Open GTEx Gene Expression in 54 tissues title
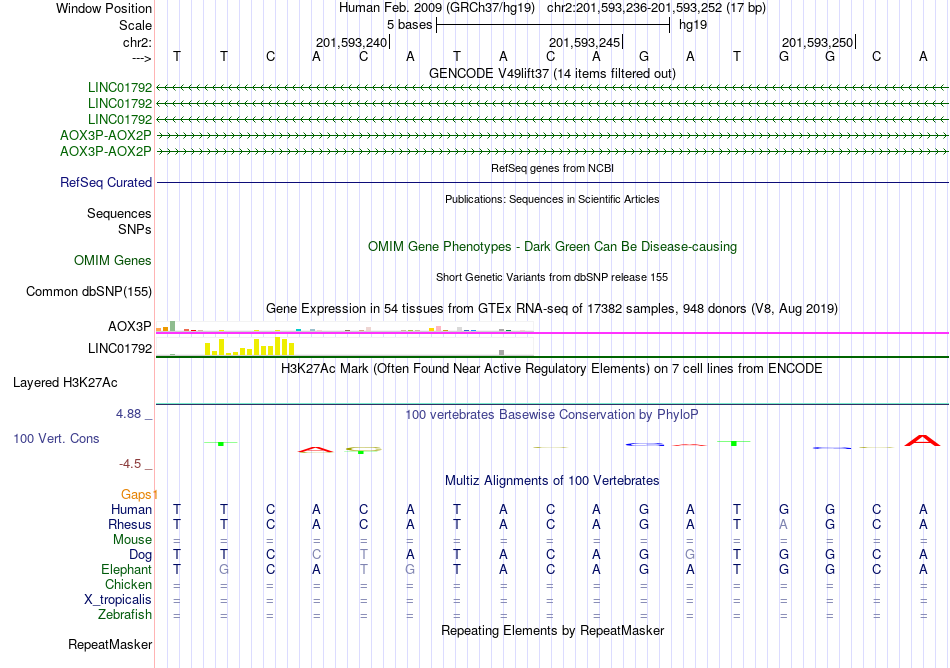The image size is (950, 668). 552,308
